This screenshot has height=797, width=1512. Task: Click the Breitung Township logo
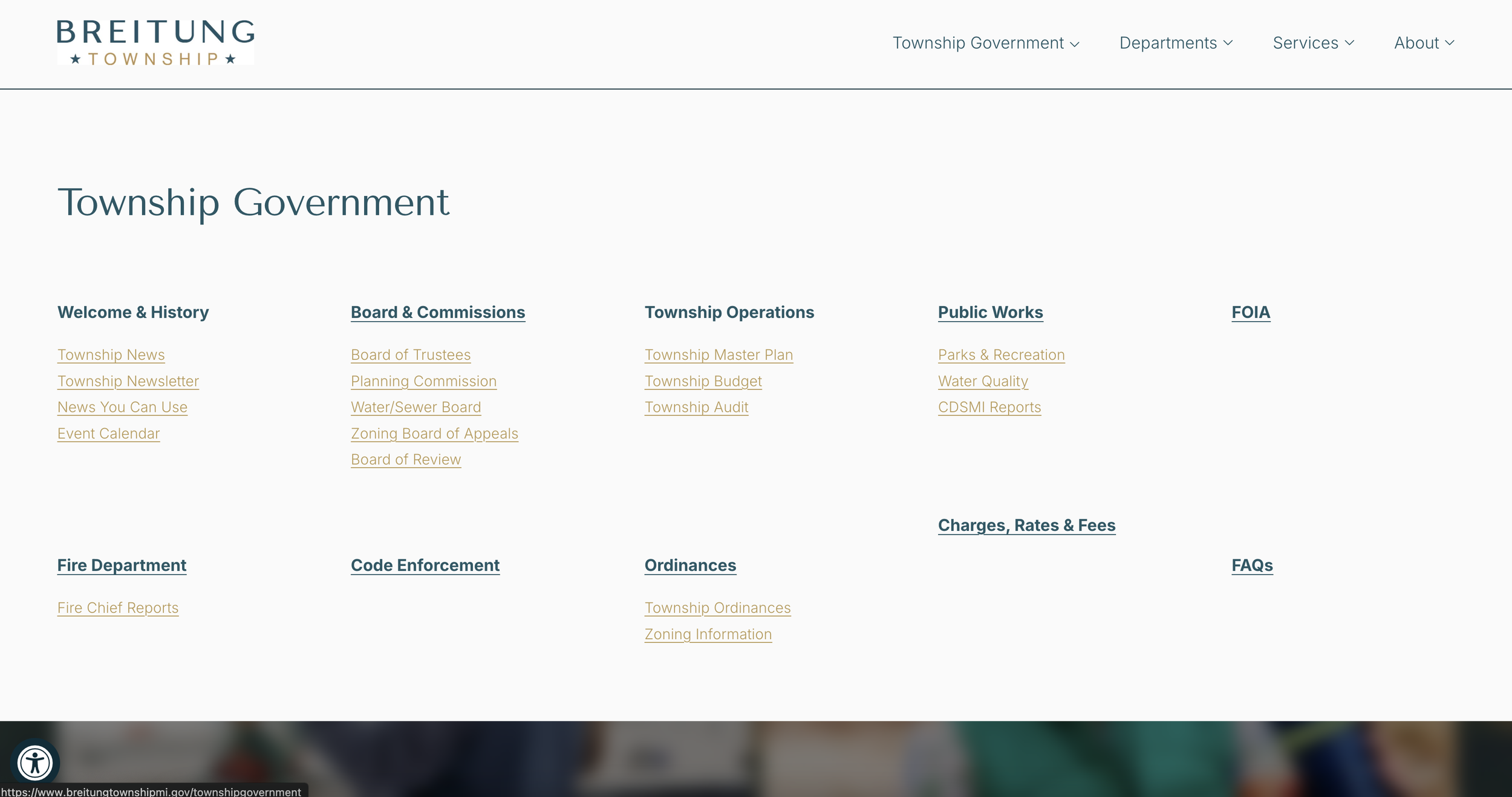point(155,42)
